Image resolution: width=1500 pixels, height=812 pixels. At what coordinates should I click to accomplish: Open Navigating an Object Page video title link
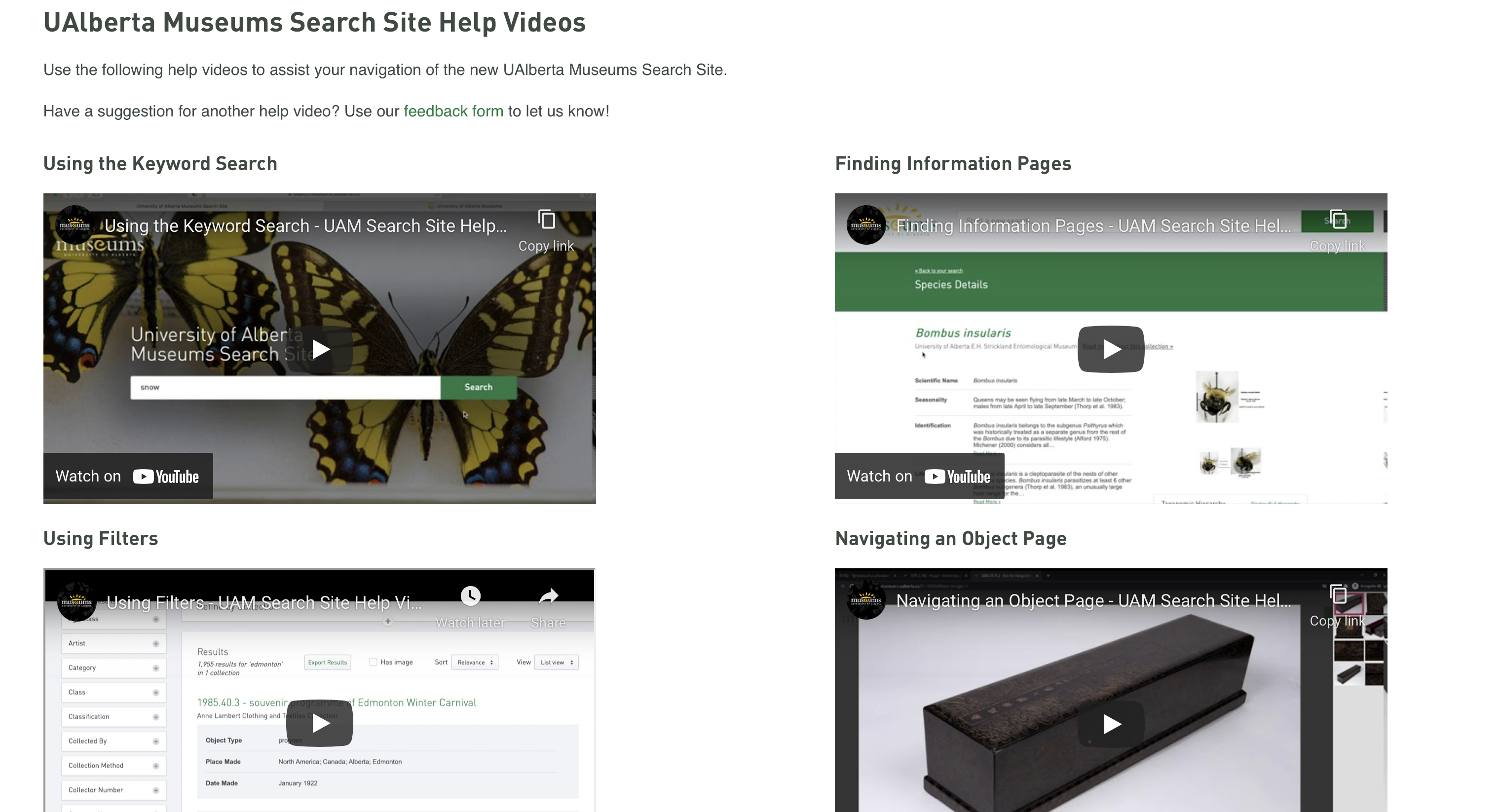pos(1093,601)
